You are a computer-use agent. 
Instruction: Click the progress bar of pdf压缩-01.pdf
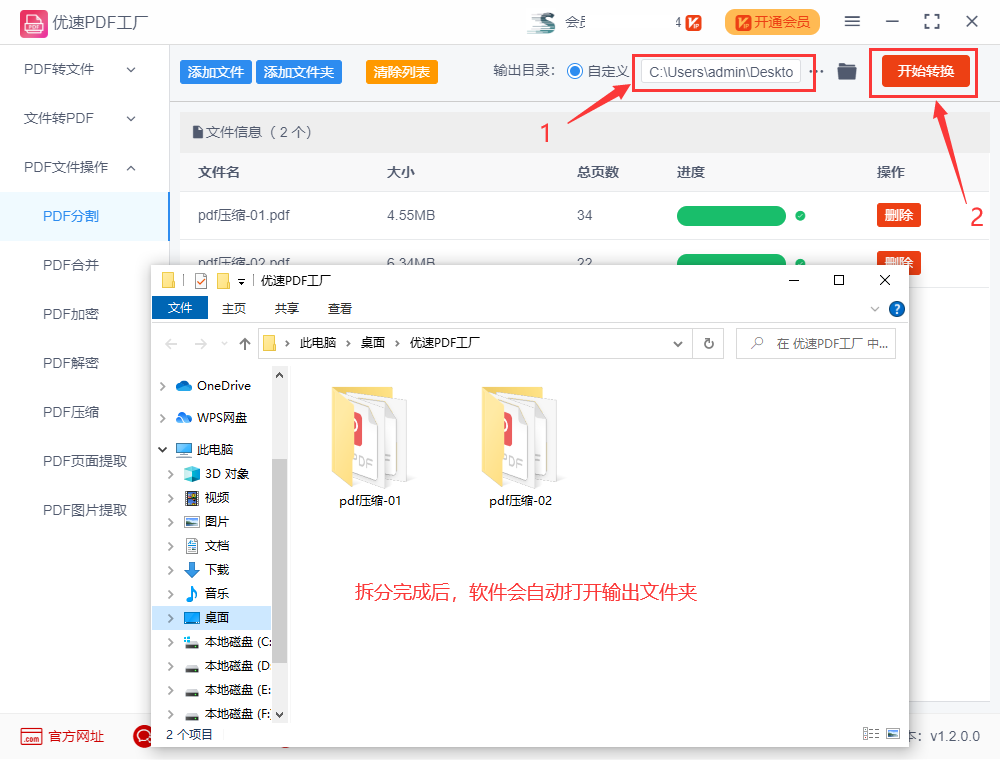tap(731, 215)
